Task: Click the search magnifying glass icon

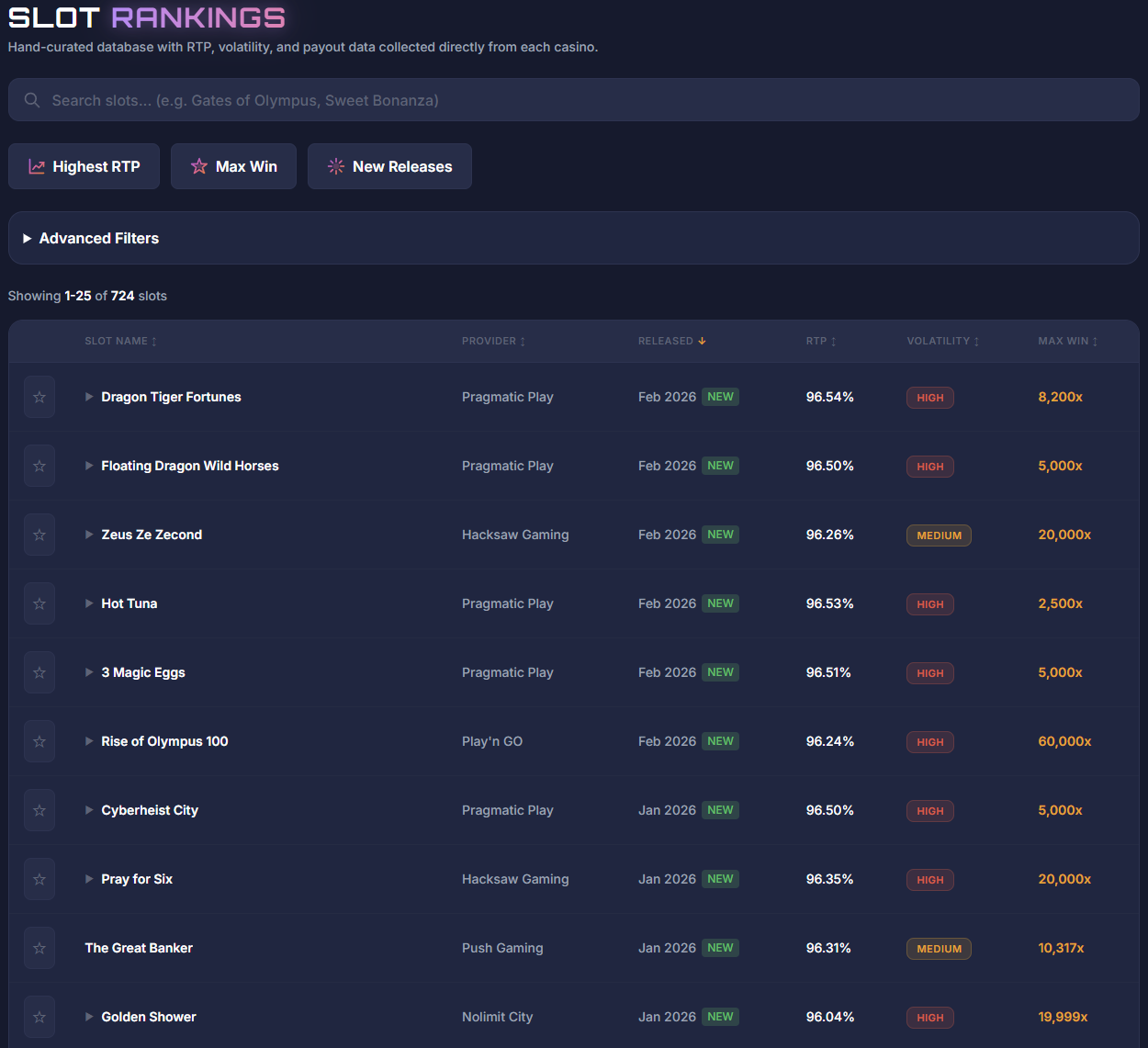Action: (x=32, y=99)
